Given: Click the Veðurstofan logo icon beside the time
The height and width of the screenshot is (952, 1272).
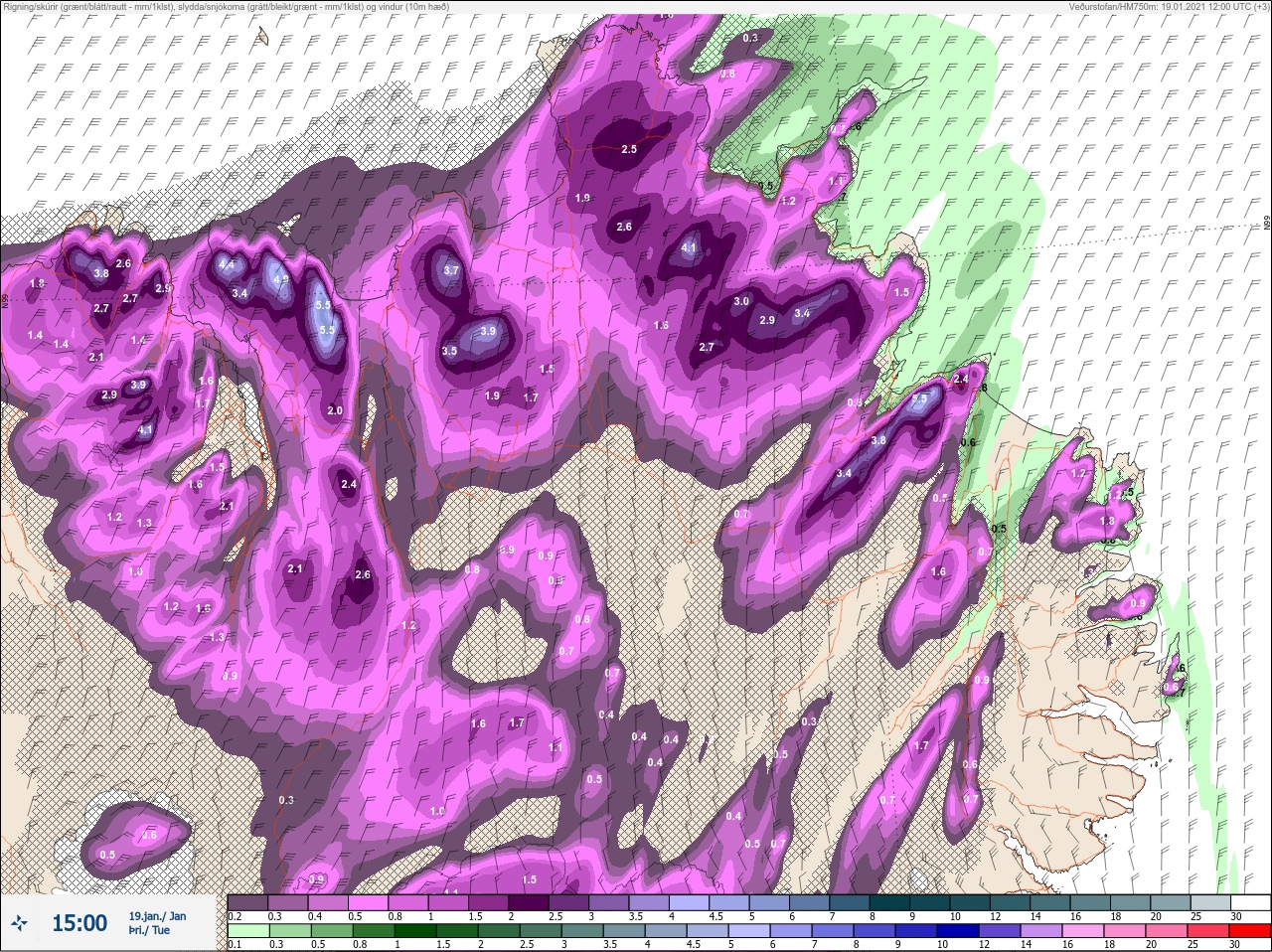Looking at the screenshot, I should pyautogui.click(x=19, y=923).
